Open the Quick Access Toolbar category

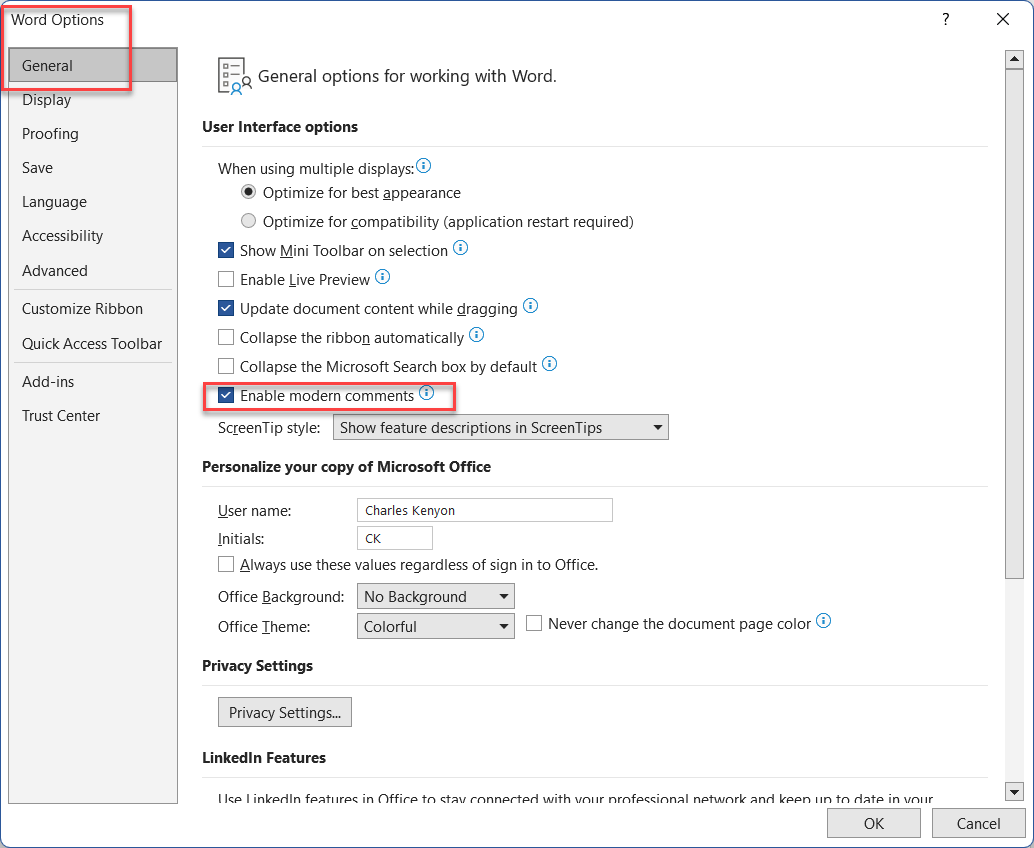(93, 344)
